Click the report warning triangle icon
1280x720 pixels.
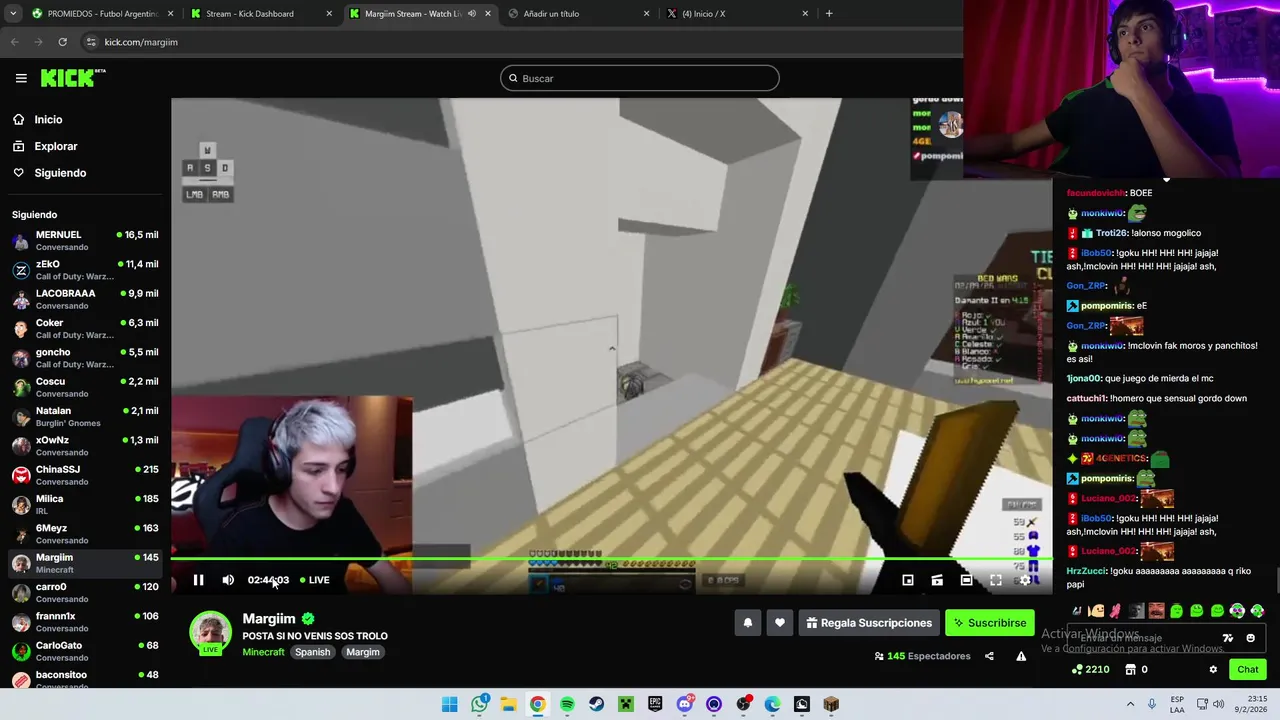(1021, 656)
